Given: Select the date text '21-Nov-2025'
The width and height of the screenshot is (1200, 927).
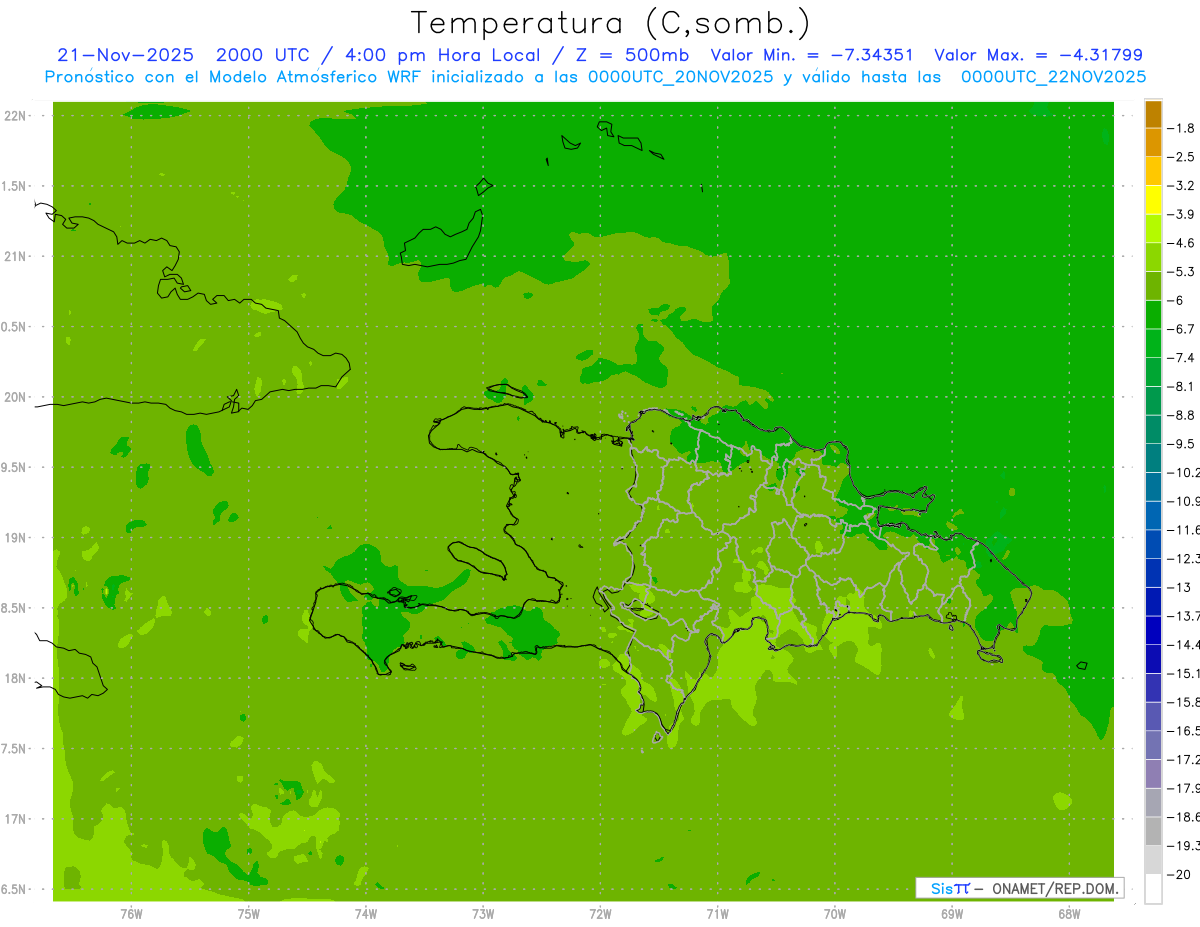Looking at the screenshot, I should (x=125, y=55).
